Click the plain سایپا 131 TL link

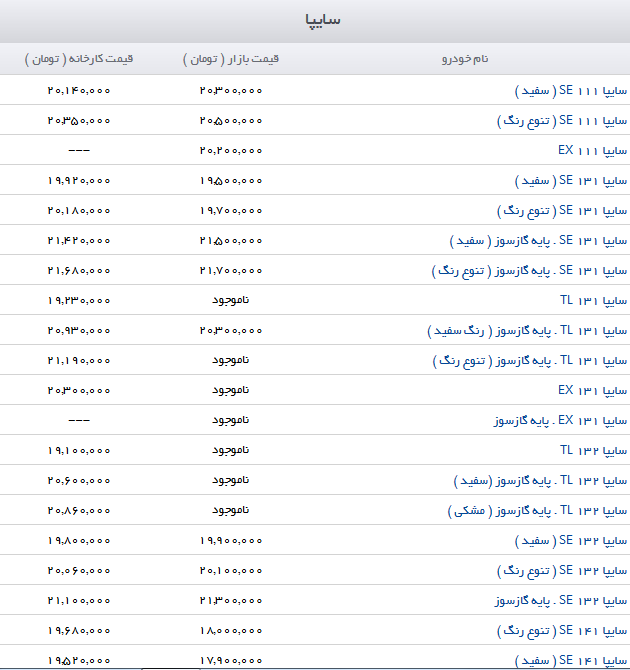(x=594, y=300)
